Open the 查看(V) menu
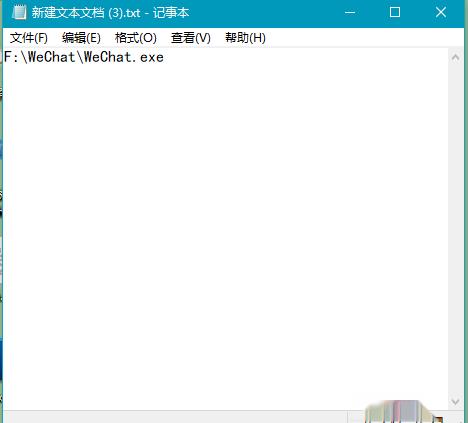The height and width of the screenshot is (423, 468). click(191, 38)
